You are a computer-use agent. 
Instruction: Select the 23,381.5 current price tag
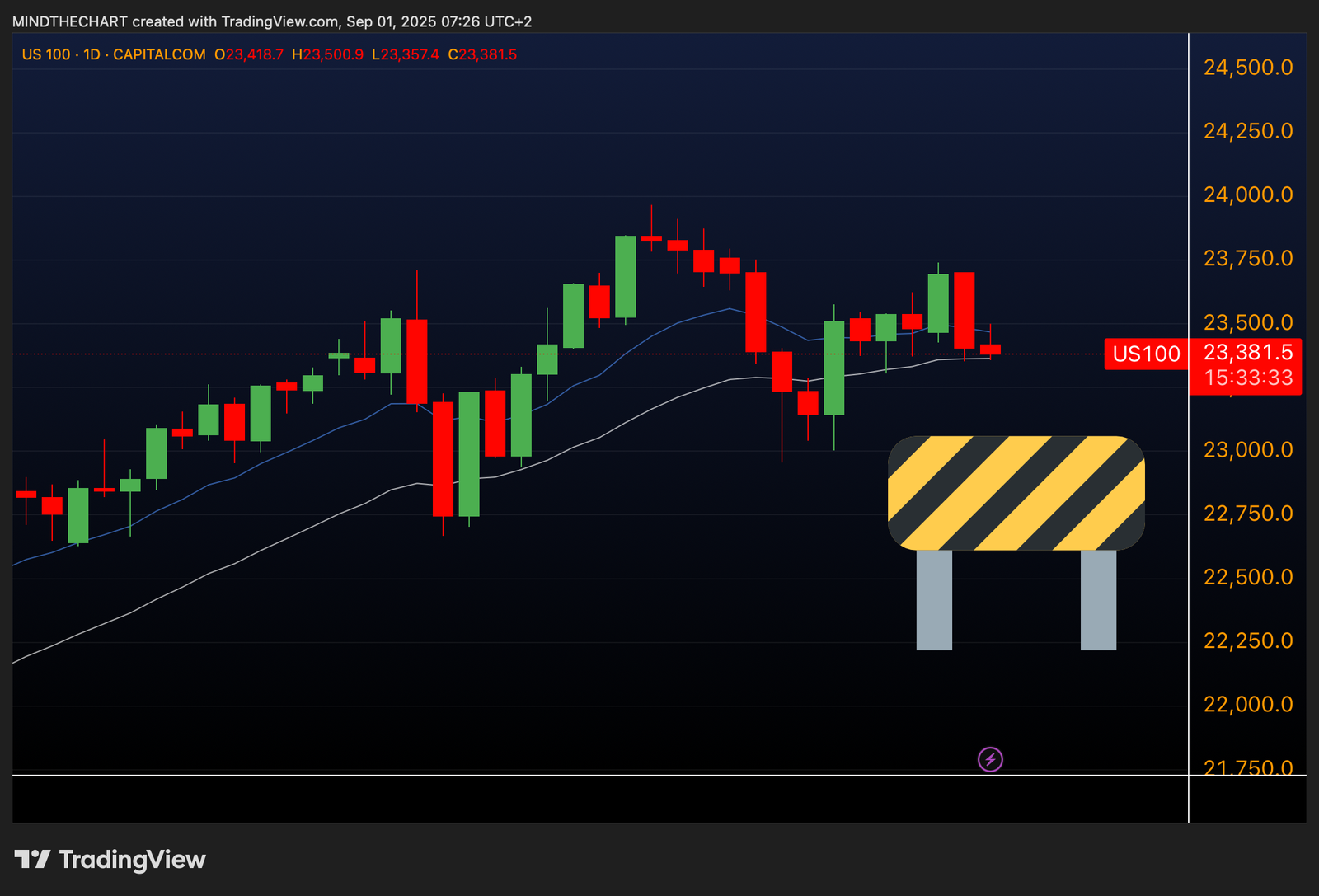pyautogui.click(x=1247, y=353)
